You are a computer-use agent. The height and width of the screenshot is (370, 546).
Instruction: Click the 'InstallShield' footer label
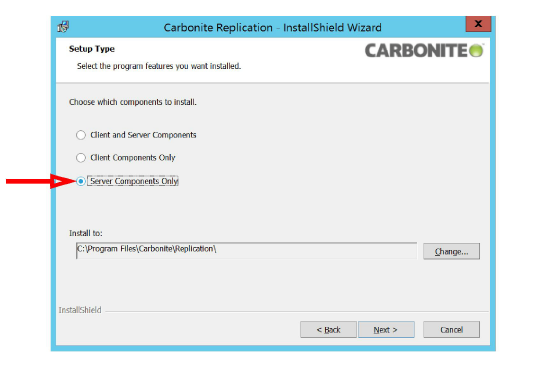(80, 310)
